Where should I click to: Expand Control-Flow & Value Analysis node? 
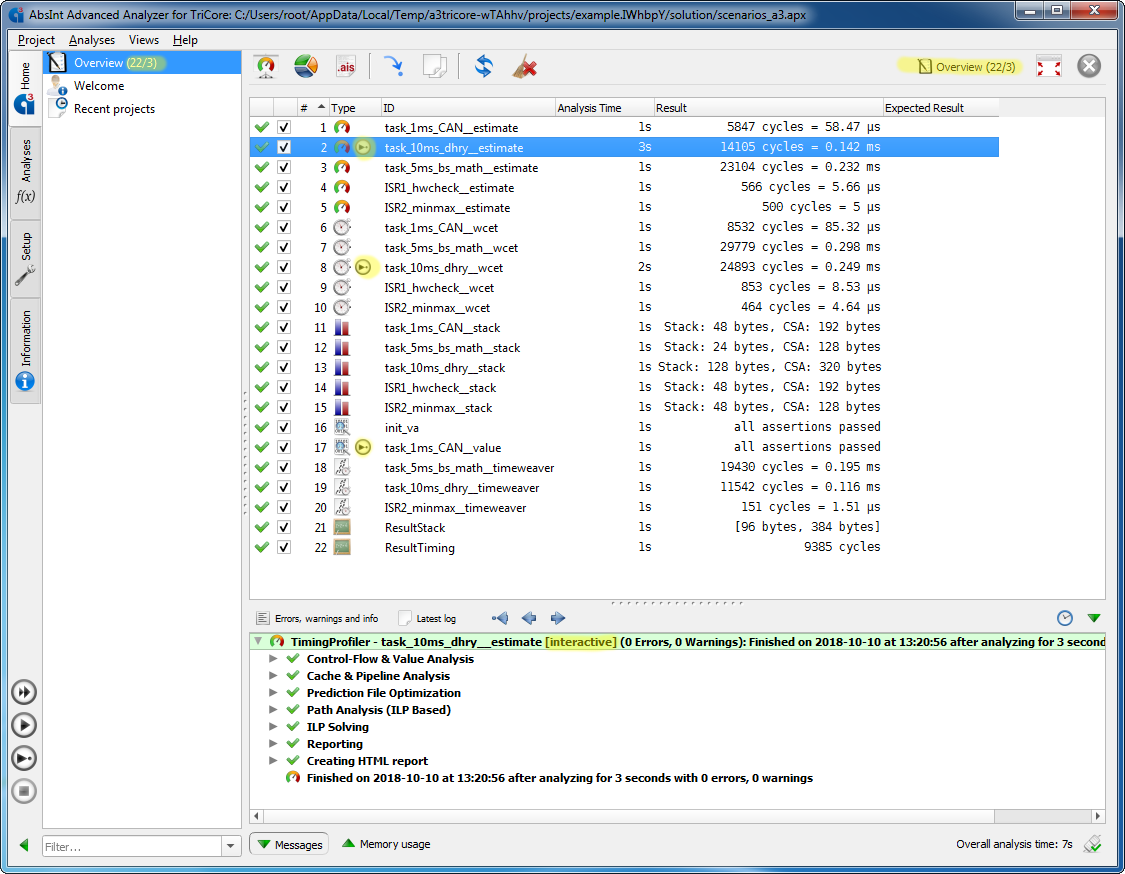[273, 659]
